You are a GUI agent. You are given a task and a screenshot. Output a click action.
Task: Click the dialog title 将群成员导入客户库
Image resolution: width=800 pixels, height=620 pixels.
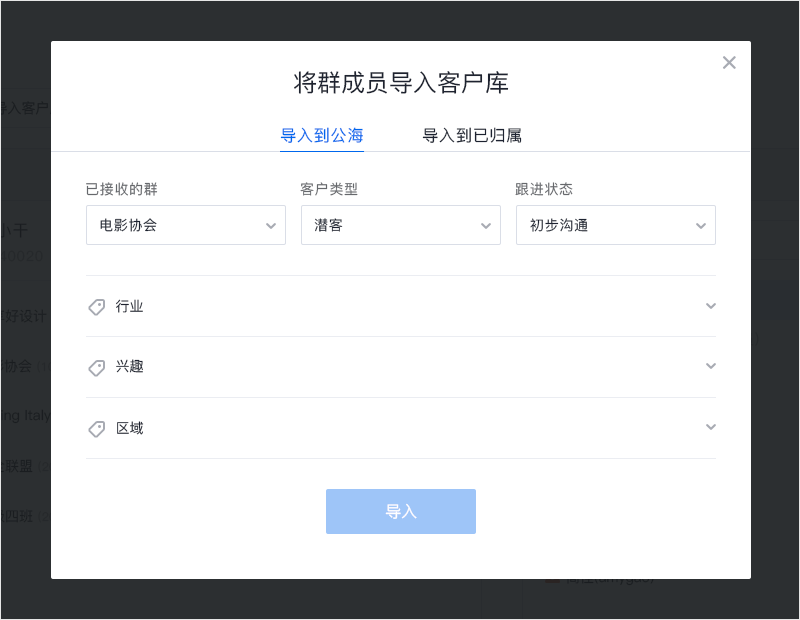pyautogui.click(x=401, y=83)
